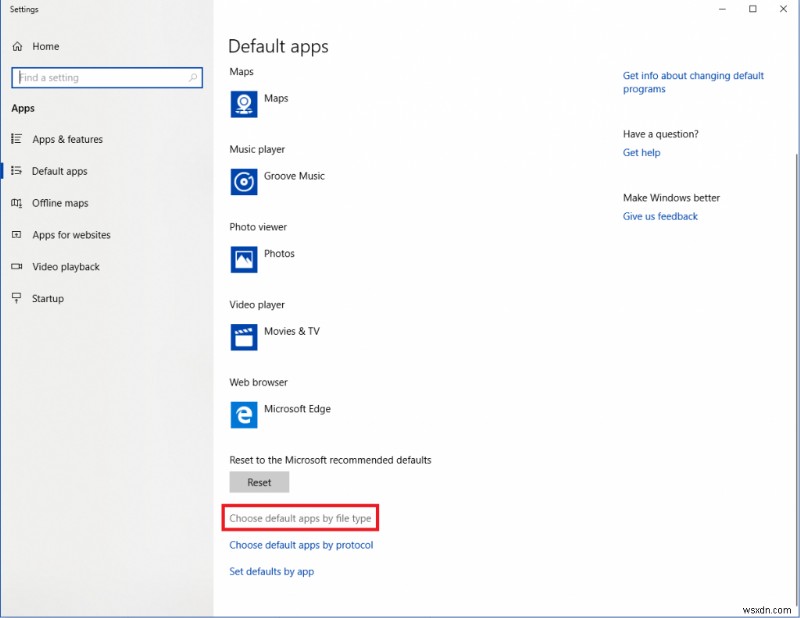Click the Find a setting search box
Viewport: 800px width, 618px height.
107,77
